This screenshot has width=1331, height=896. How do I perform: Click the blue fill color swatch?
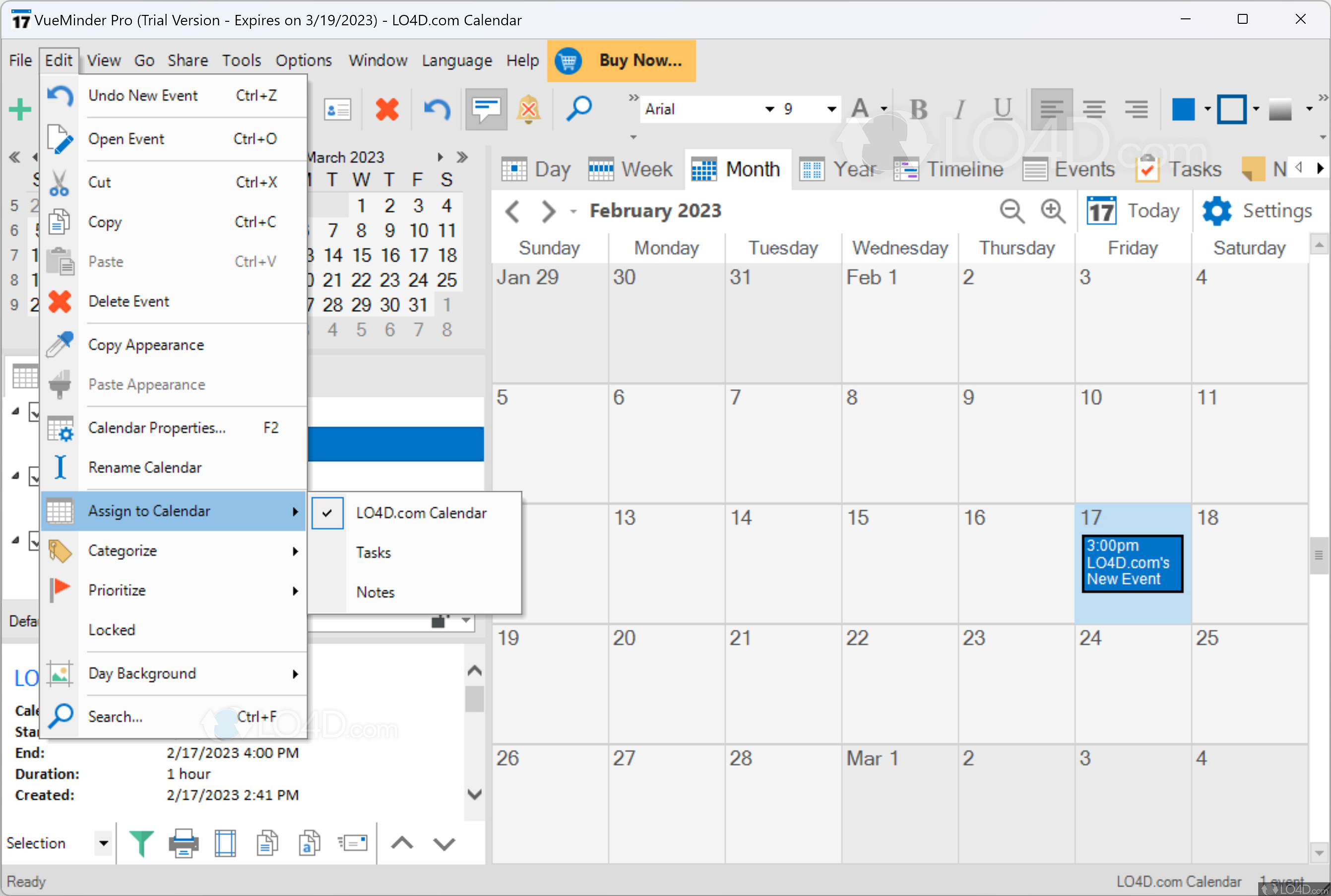click(x=1183, y=109)
